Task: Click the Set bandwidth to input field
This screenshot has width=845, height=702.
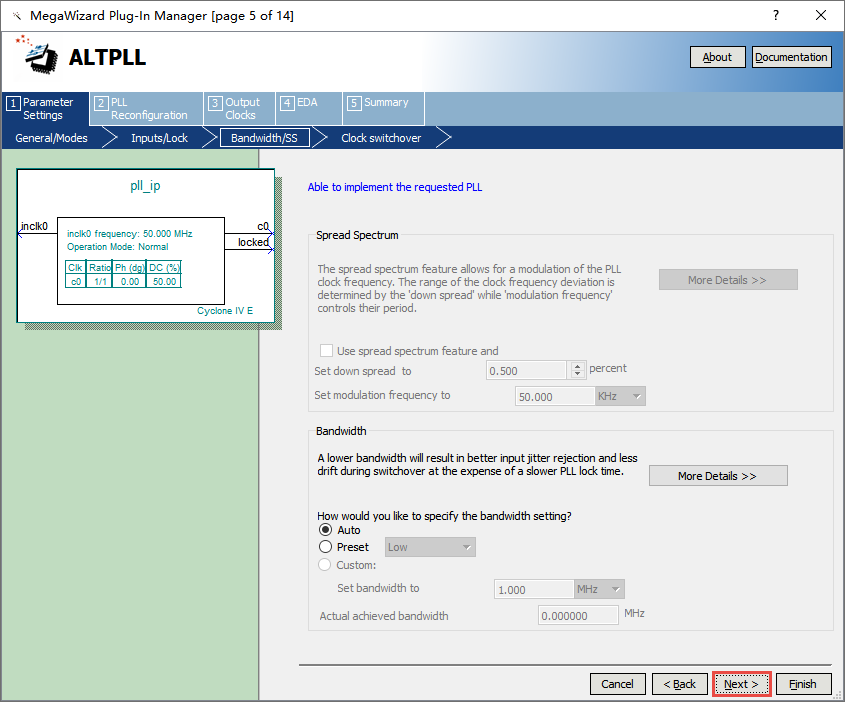Action: [534, 589]
